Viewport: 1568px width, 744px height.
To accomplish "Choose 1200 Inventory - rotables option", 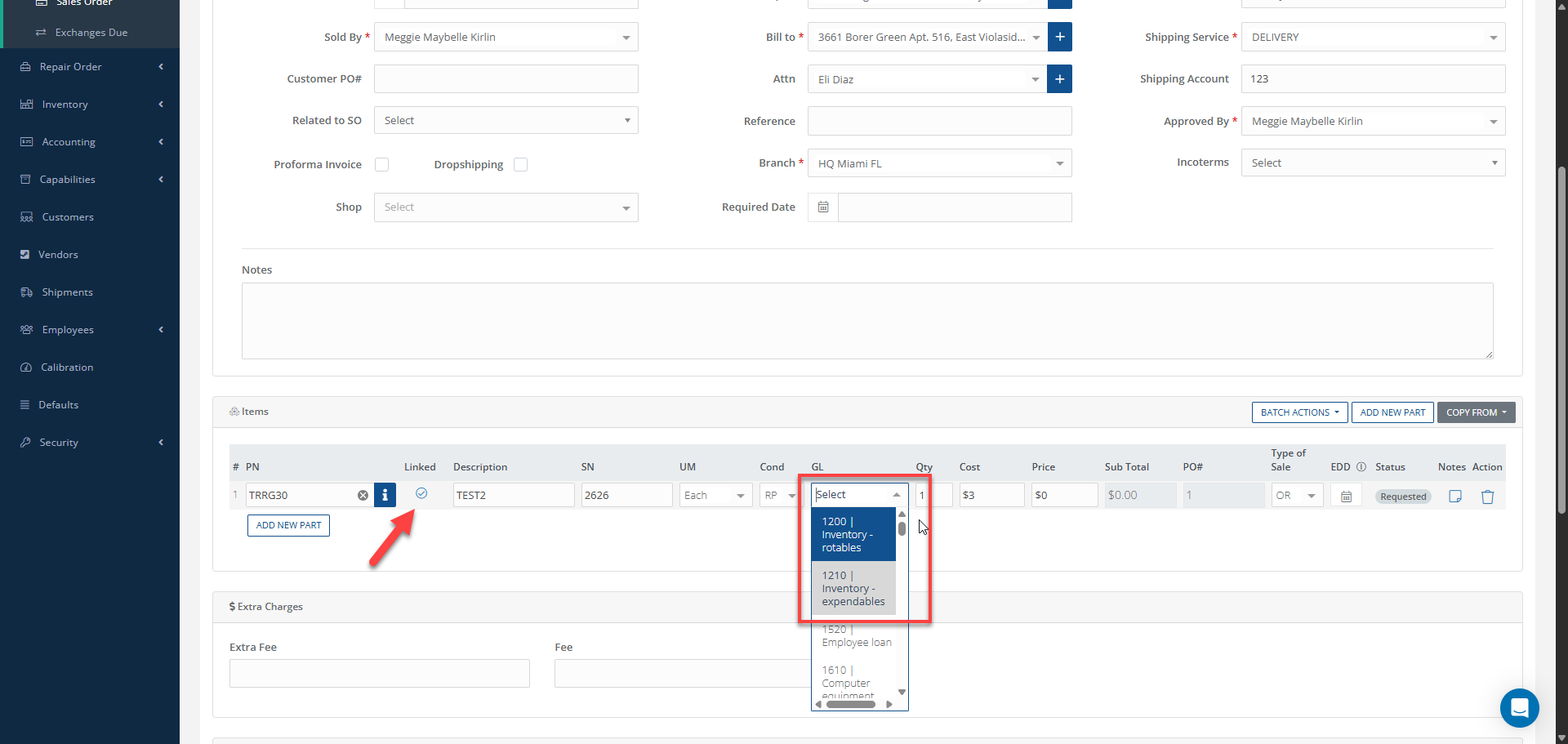I will pos(853,535).
